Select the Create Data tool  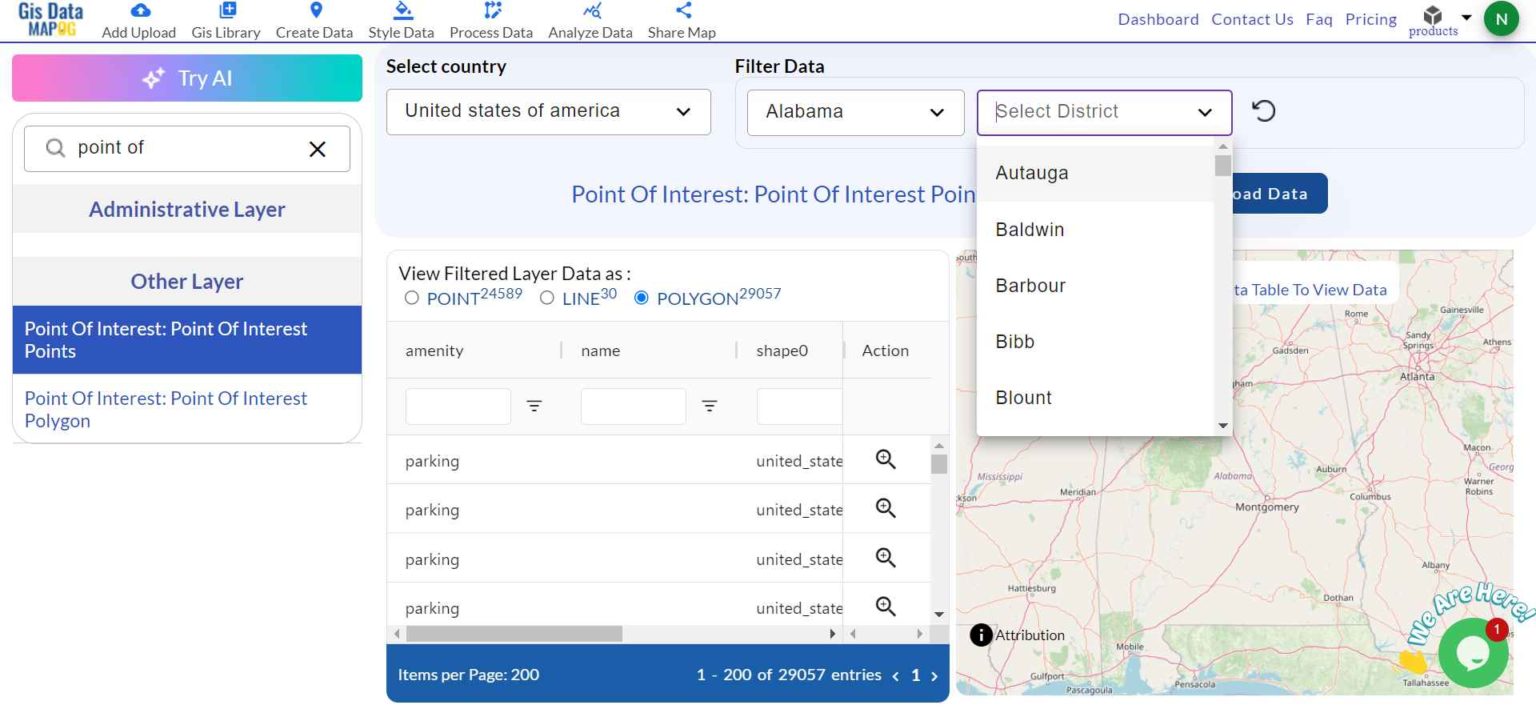coord(314,20)
